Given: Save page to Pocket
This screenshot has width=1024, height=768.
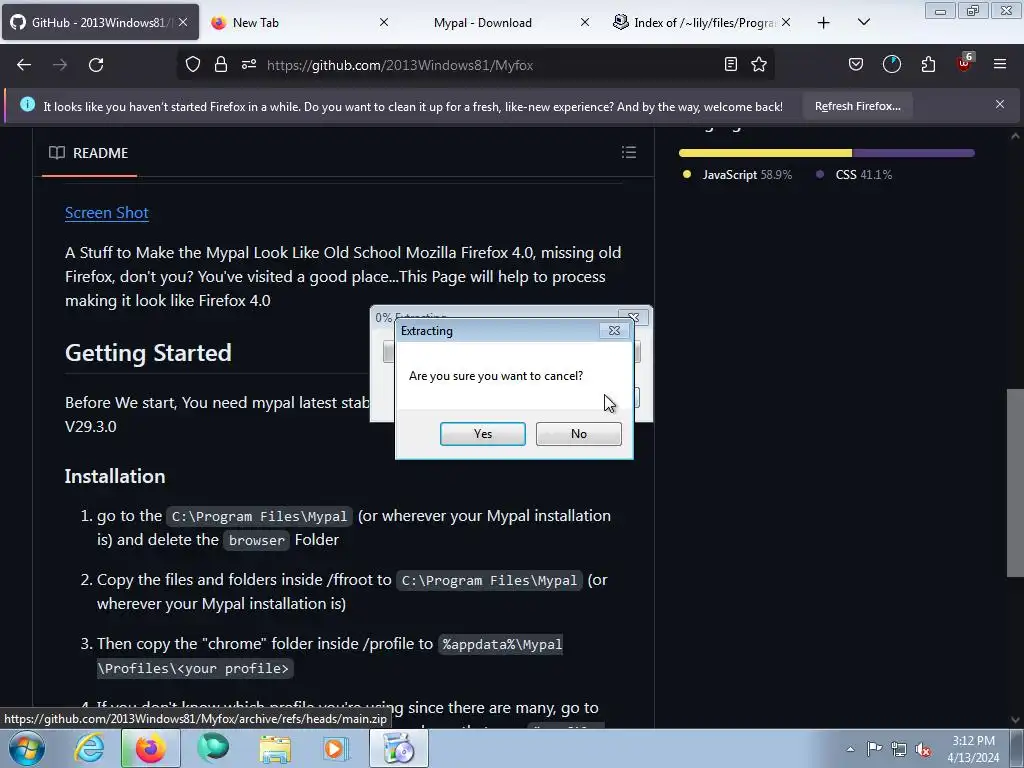Looking at the screenshot, I should (x=856, y=64).
